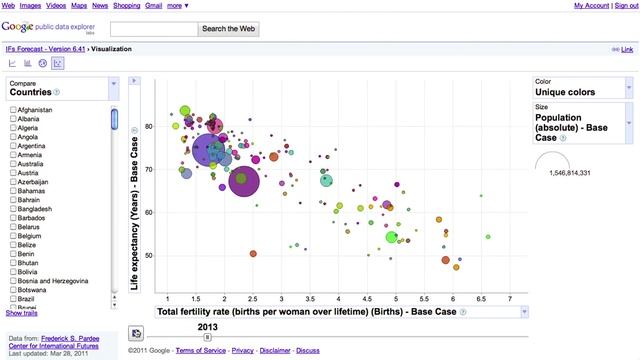Open the Disclaimer footer link

pyautogui.click(x=275, y=351)
